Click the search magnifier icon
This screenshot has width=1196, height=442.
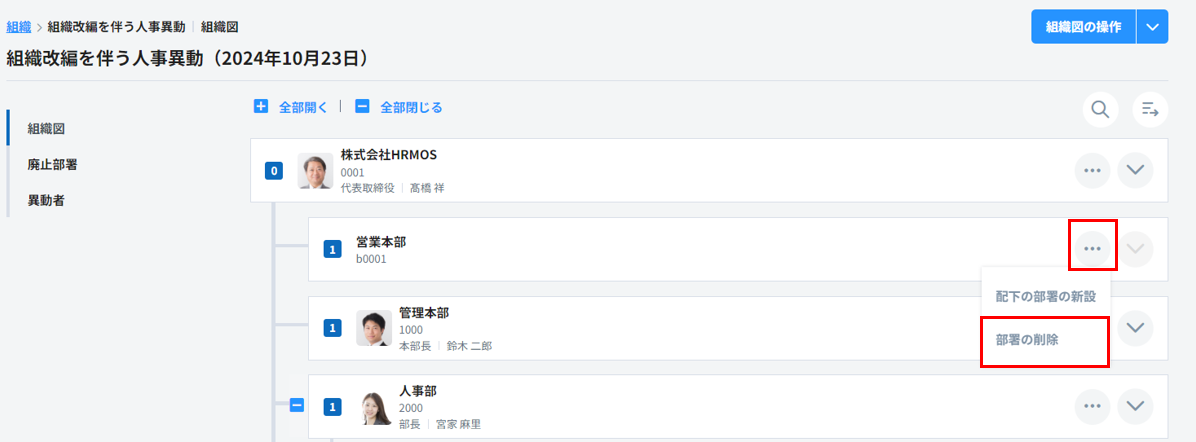1100,110
